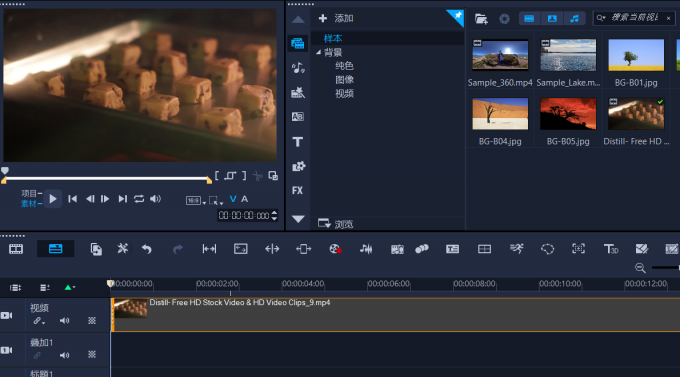Mute the 叠加1 overlay track
This screenshot has height=377, width=680.
click(64, 355)
